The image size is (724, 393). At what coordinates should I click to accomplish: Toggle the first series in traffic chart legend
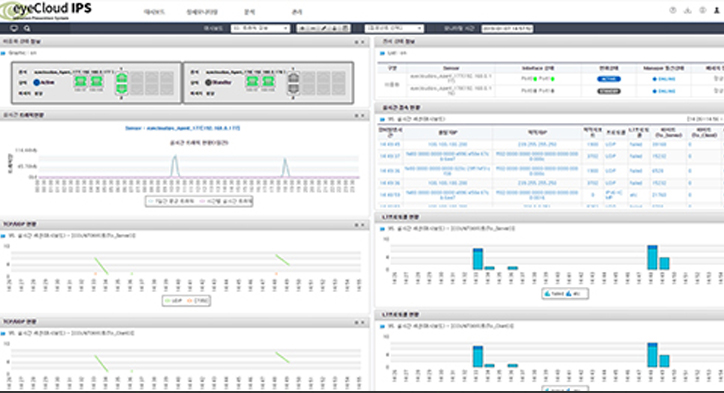[x=171, y=201]
